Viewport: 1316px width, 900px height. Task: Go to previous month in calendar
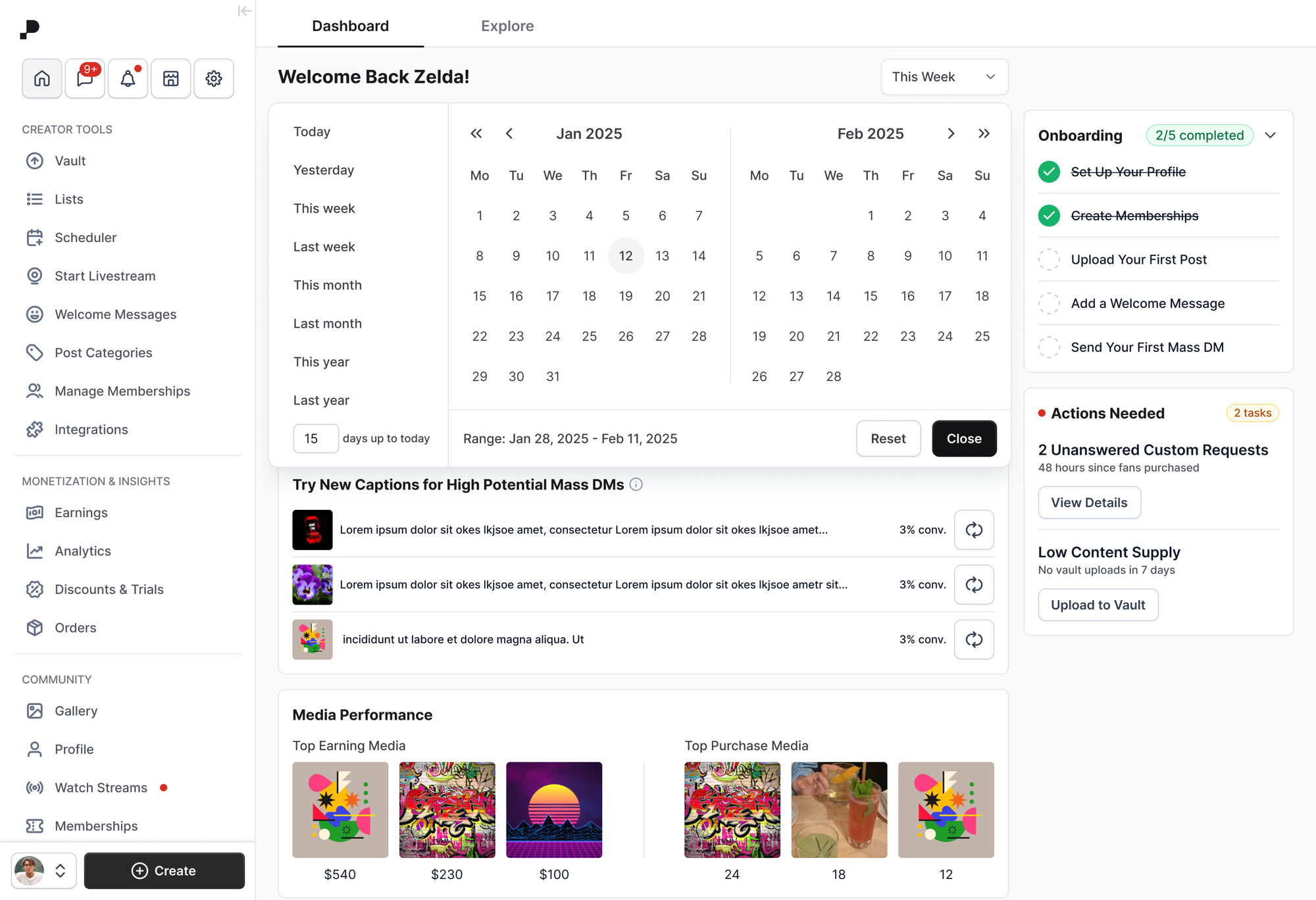(509, 134)
